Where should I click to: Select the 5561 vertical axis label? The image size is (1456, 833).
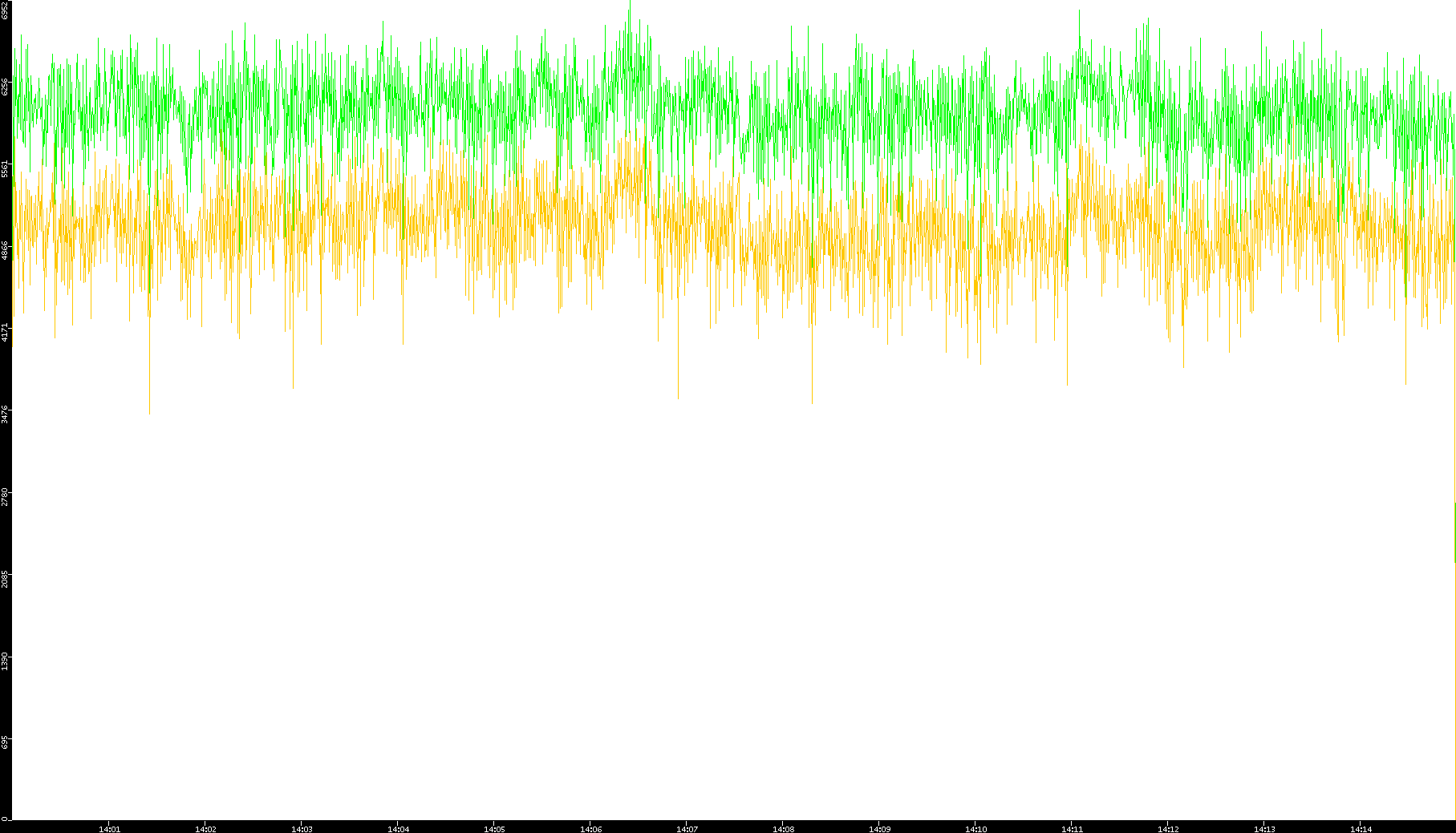coord(6,168)
